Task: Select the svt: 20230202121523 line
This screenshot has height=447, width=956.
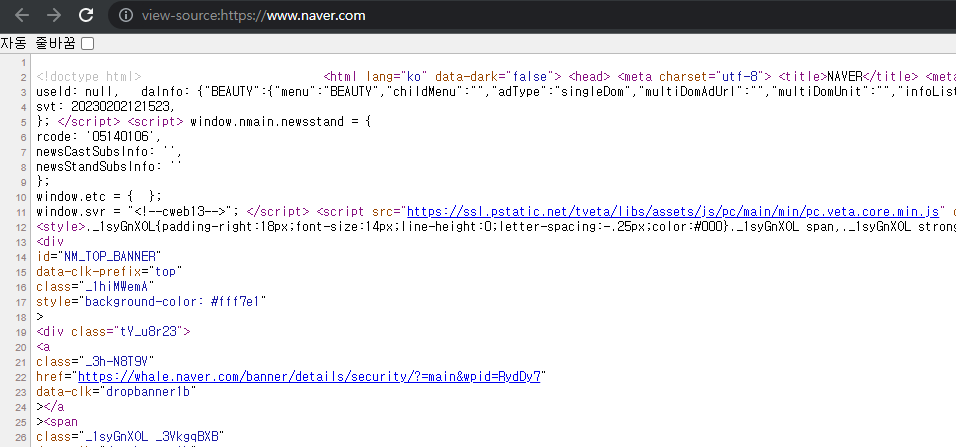Action: 105,107
